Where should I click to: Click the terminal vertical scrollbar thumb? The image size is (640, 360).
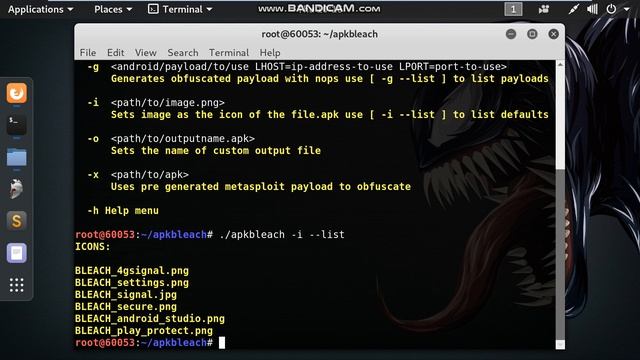(560, 254)
